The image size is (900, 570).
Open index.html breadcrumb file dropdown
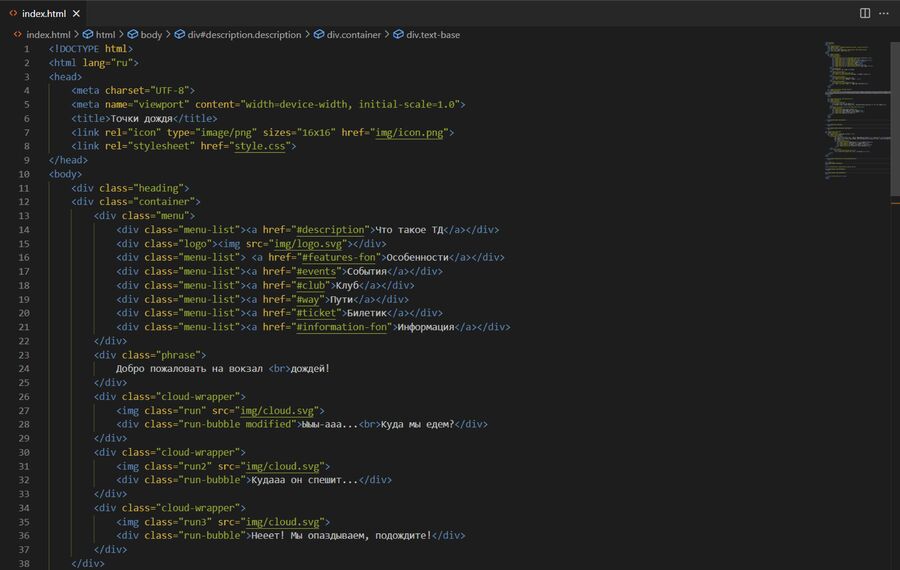(x=47, y=34)
